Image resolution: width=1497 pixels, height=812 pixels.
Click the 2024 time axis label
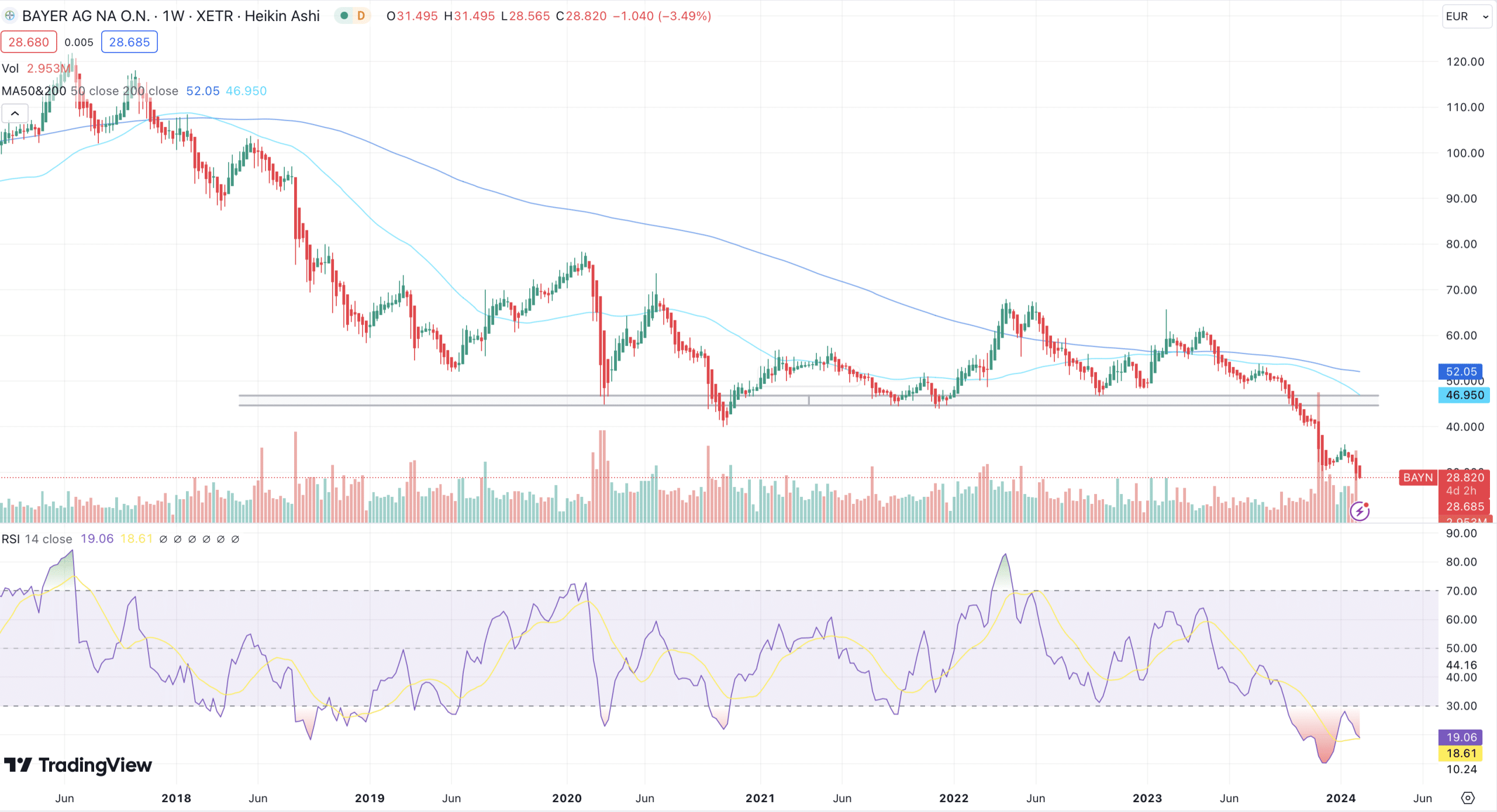point(1341,799)
